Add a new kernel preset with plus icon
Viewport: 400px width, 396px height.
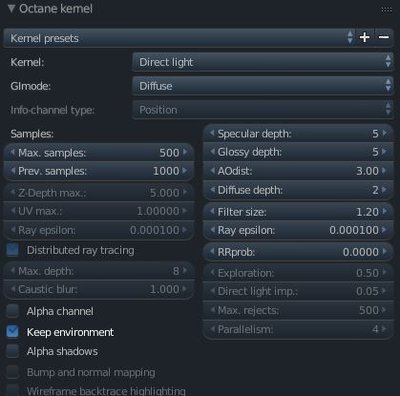click(x=365, y=37)
